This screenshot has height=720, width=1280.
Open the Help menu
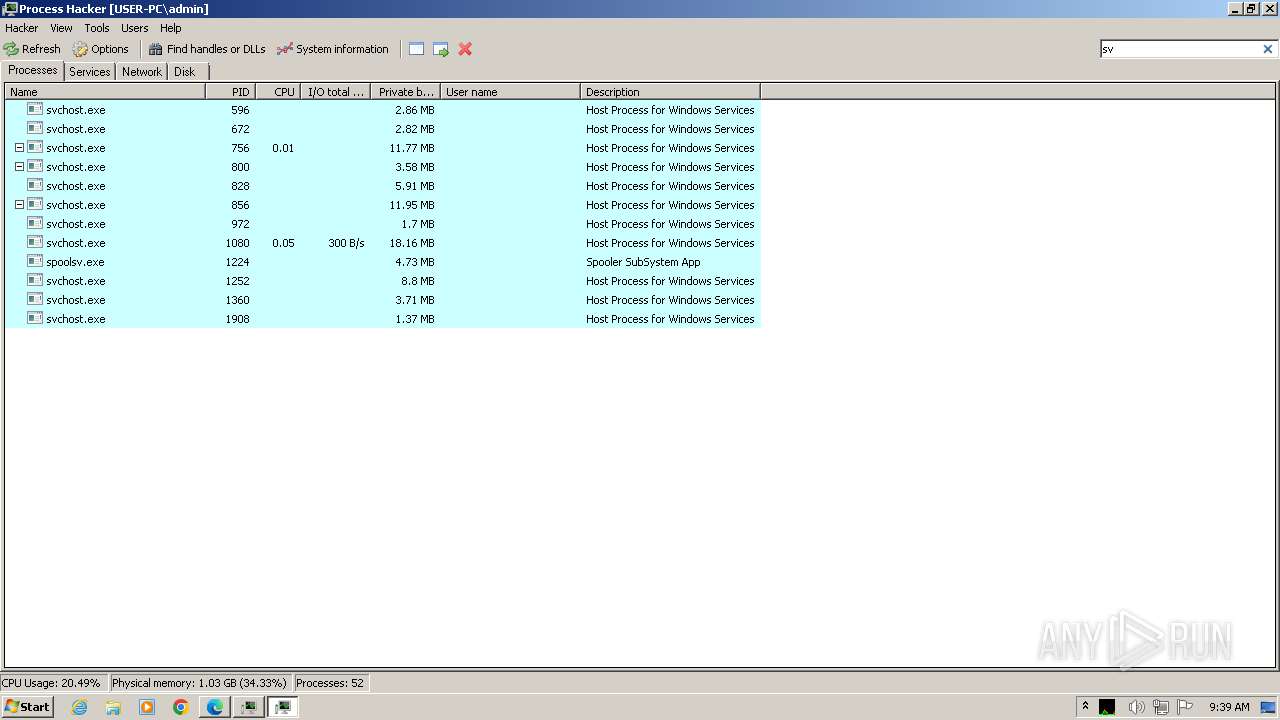(171, 28)
